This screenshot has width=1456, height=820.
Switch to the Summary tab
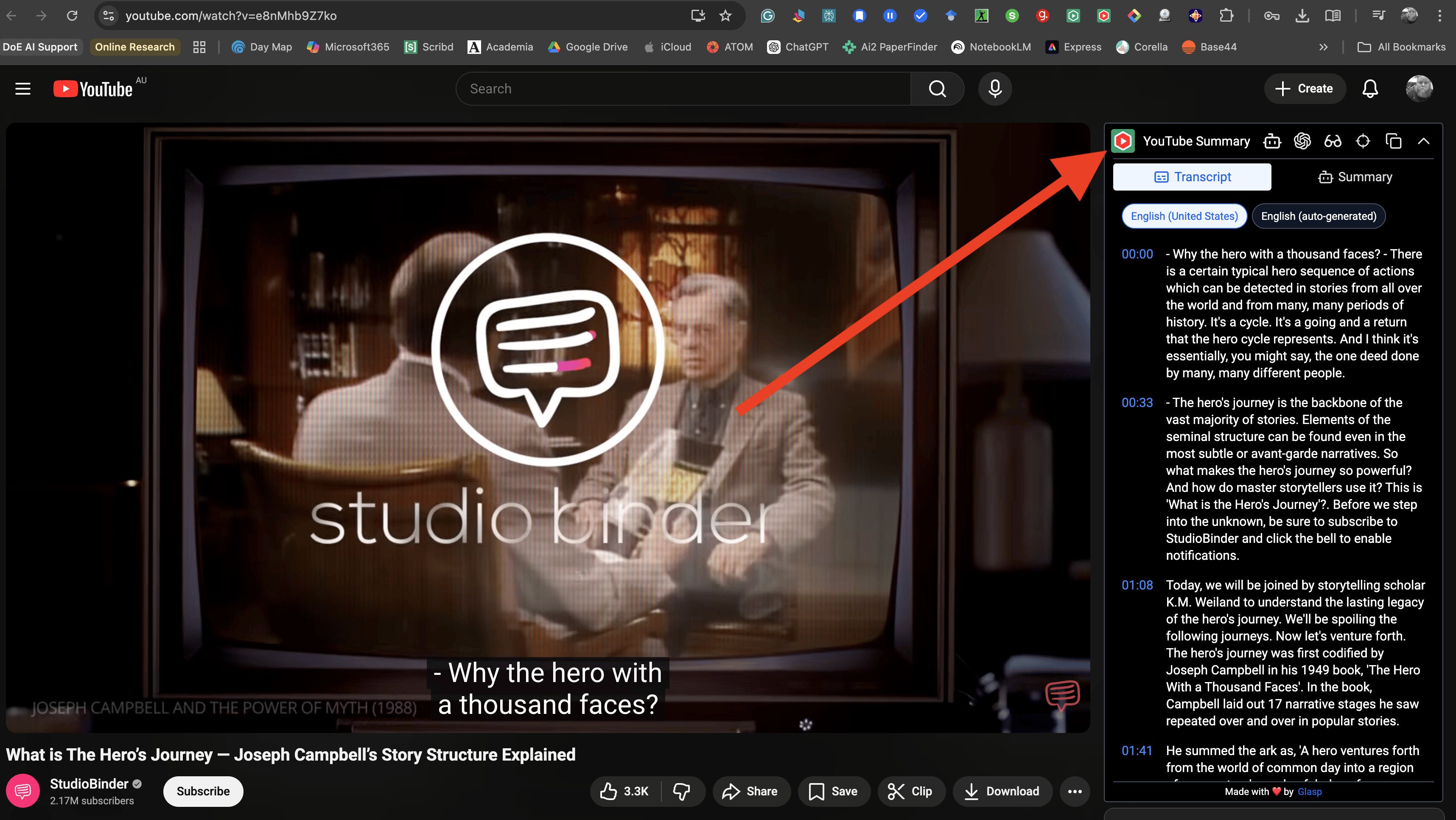tap(1355, 177)
